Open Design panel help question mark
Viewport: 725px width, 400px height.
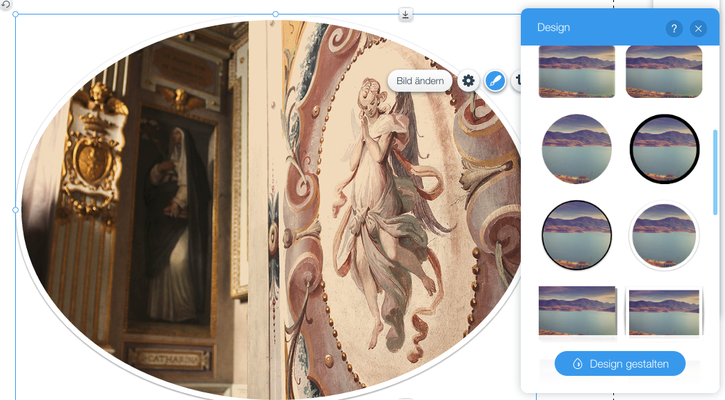[x=674, y=29]
